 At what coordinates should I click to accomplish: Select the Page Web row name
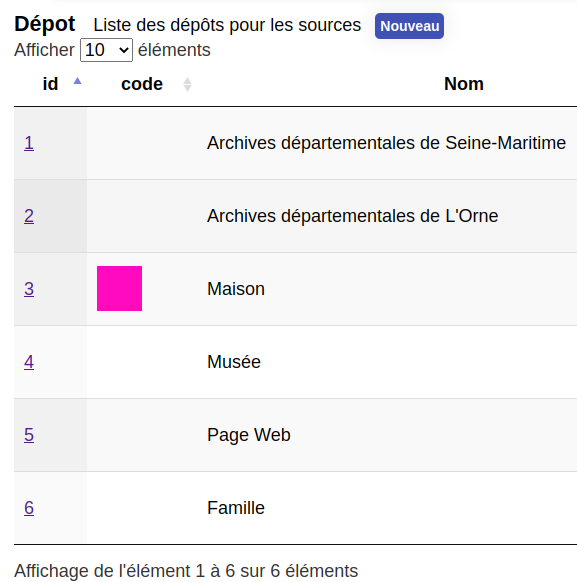pyautogui.click(x=249, y=435)
